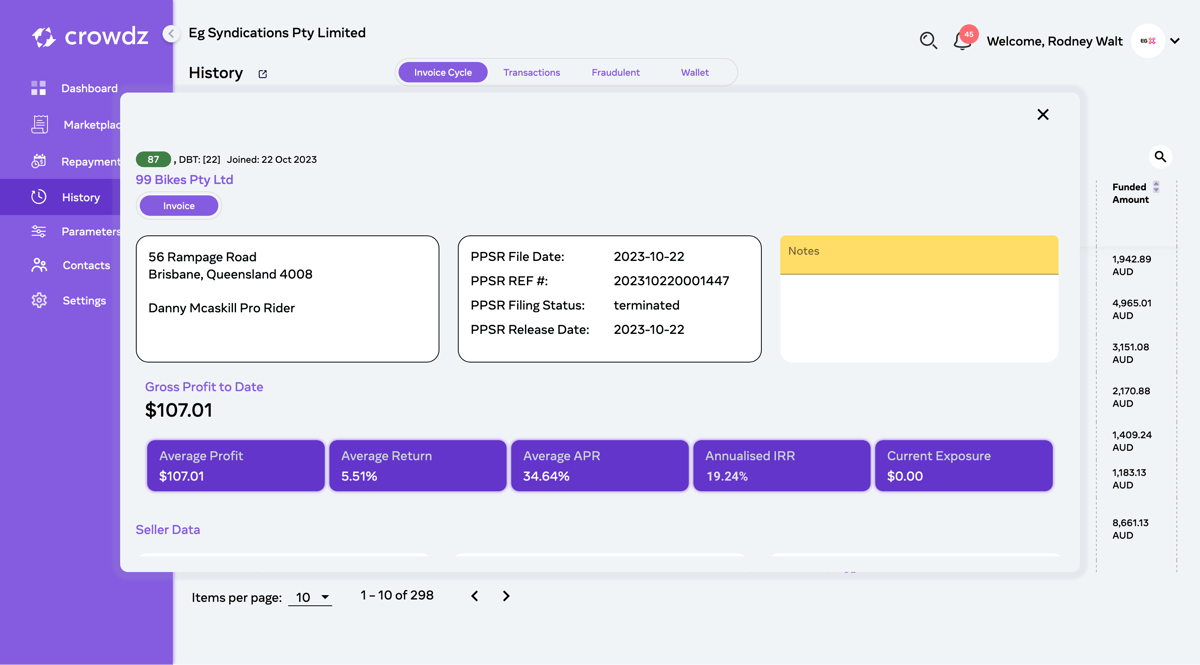Screen dimensions: 1200x665
Task: Click the Invoice pill button
Action: click(179, 205)
